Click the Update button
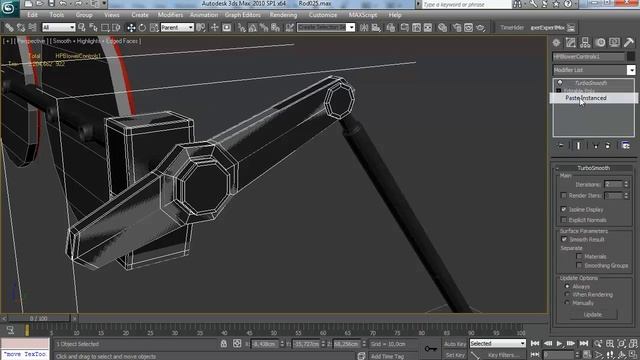 tap(593, 314)
